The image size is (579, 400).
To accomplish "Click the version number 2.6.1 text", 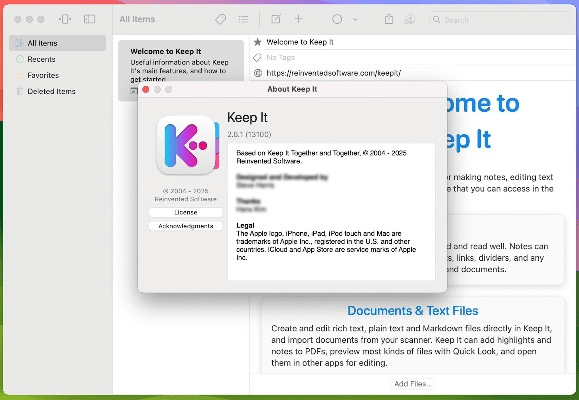I will click(x=249, y=134).
